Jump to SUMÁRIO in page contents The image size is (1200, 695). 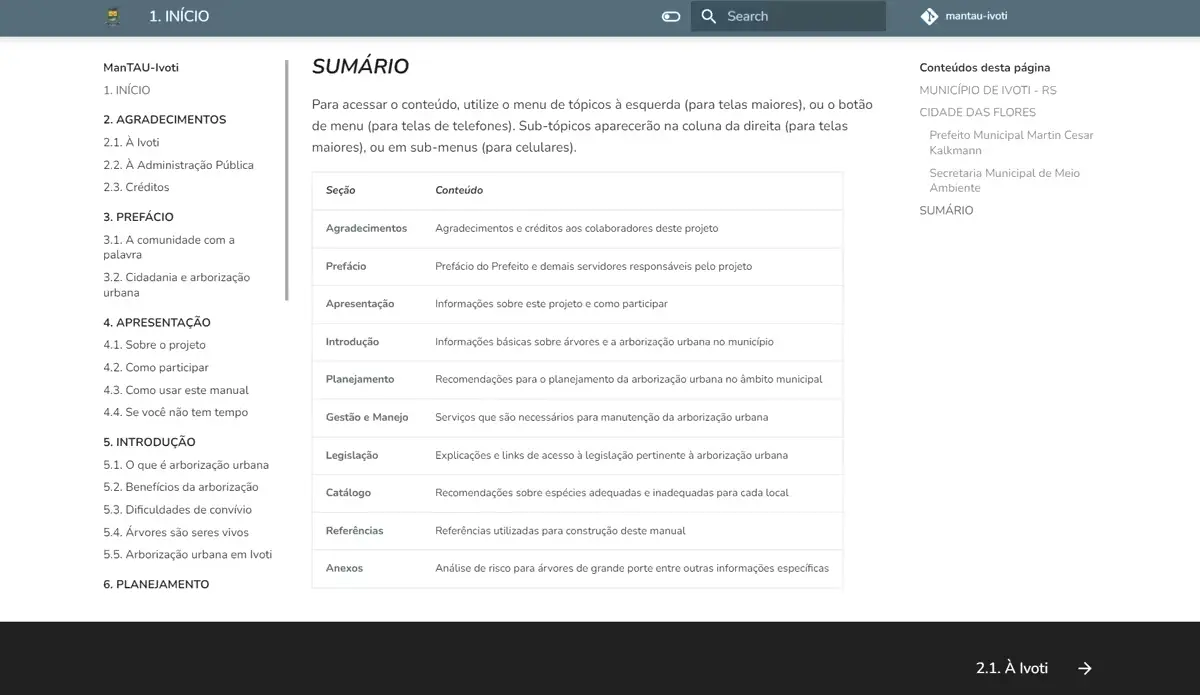(946, 210)
